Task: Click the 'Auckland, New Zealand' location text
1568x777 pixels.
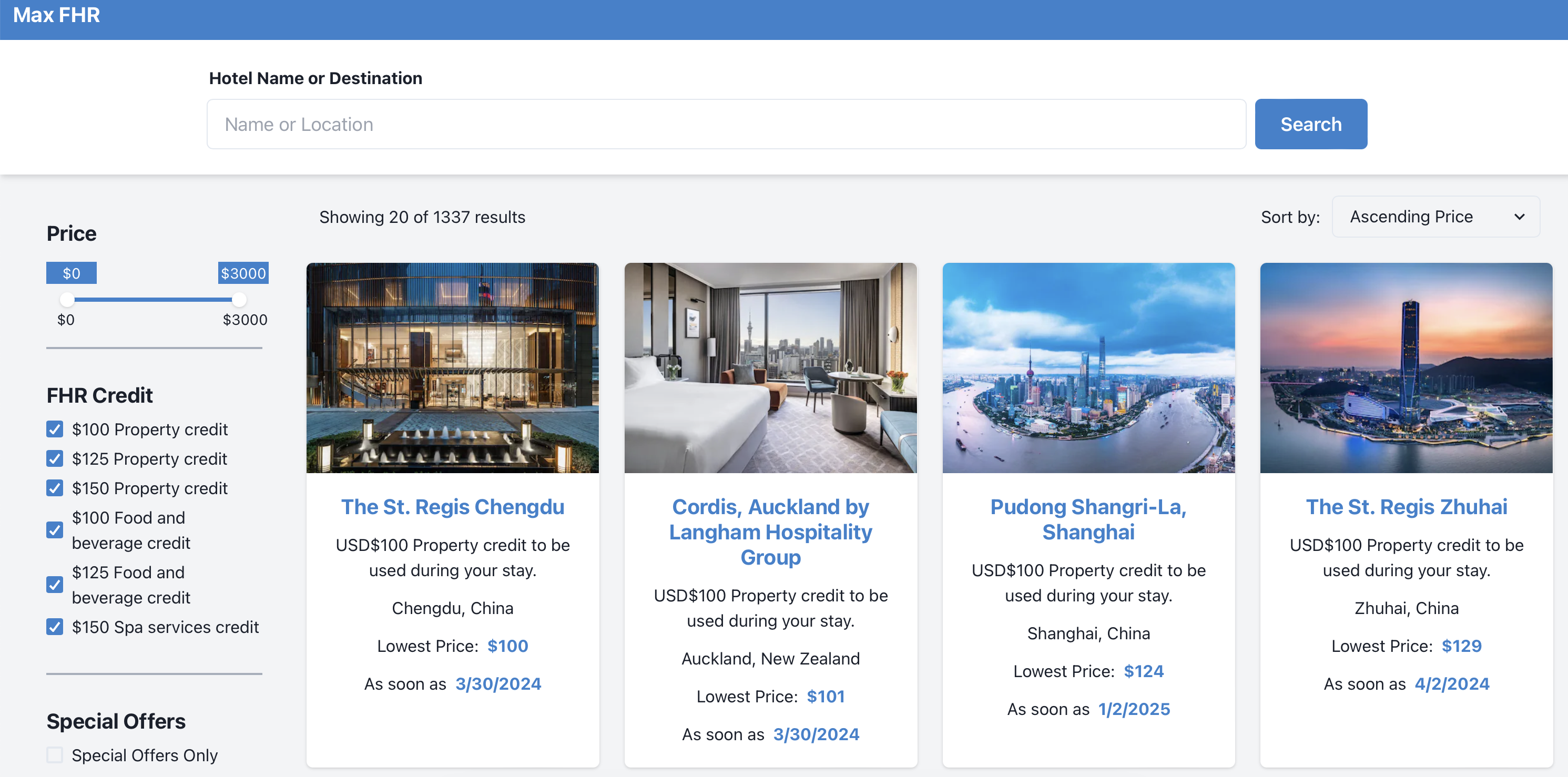Action: [x=770, y=658]
